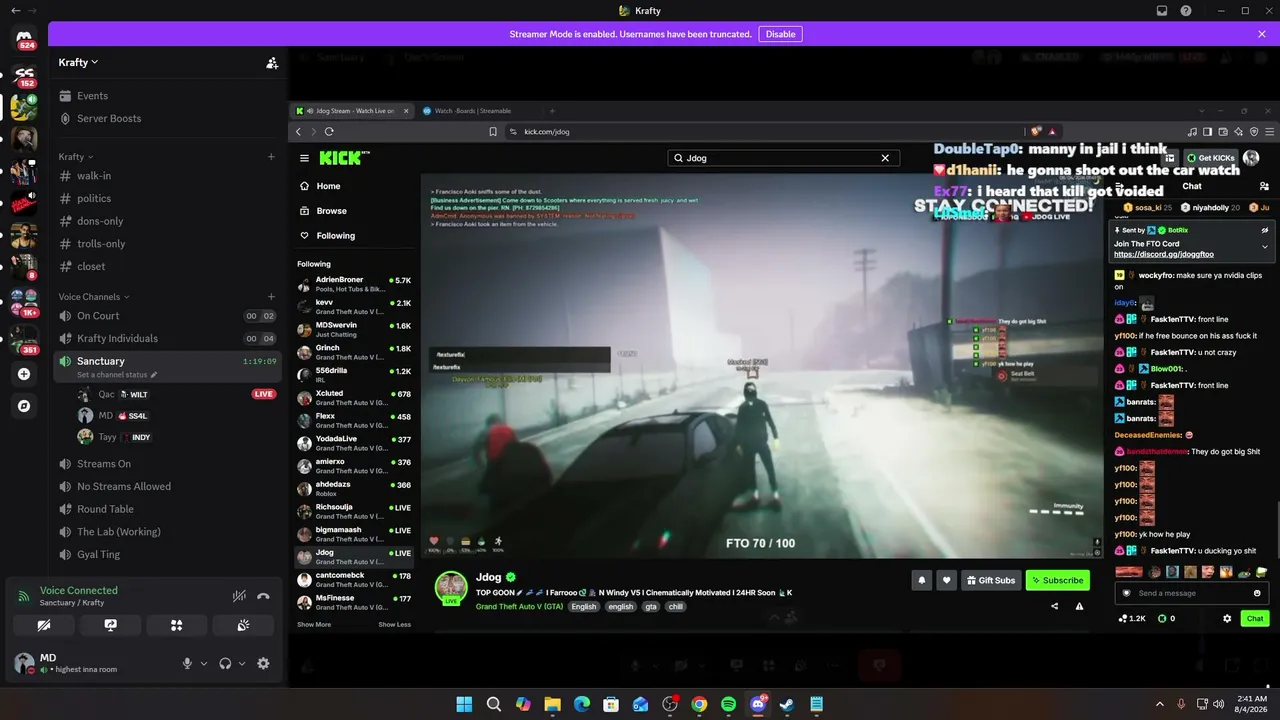Click Show Less under Following
Image resolution: width=1280 pixels, height=720 pixels.
click(x=394, y=625)
